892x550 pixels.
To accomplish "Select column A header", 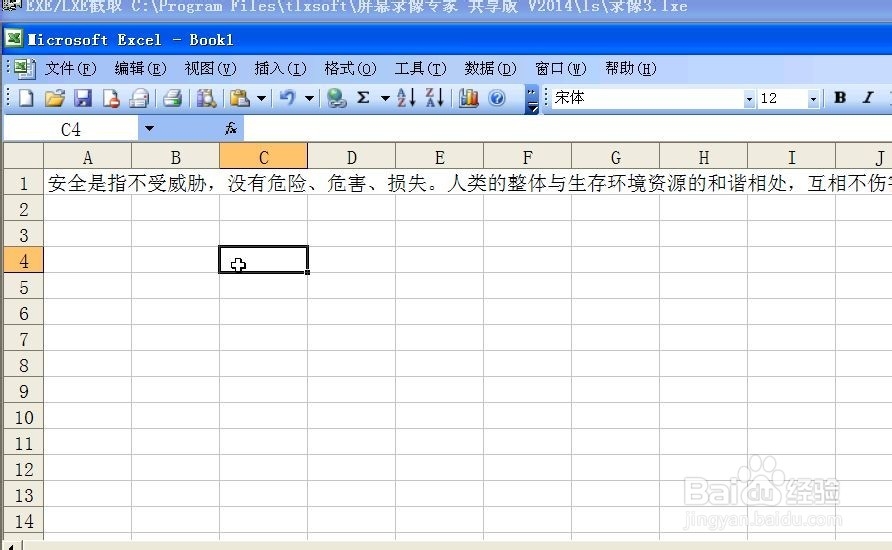I will 88,156.
